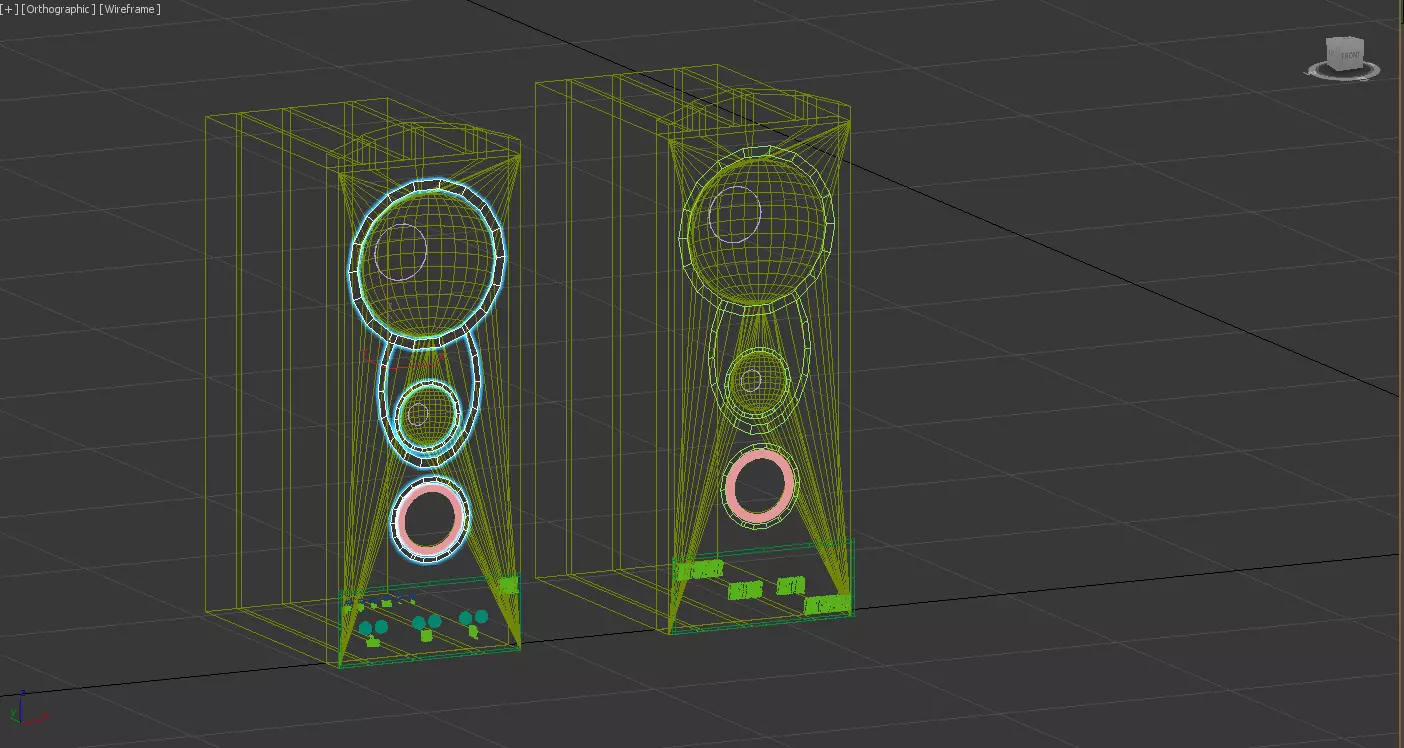Open the Orthographic point-of-view viewport menu
The height and width of the screenshot is (748, 1404).
pos(59,9)
